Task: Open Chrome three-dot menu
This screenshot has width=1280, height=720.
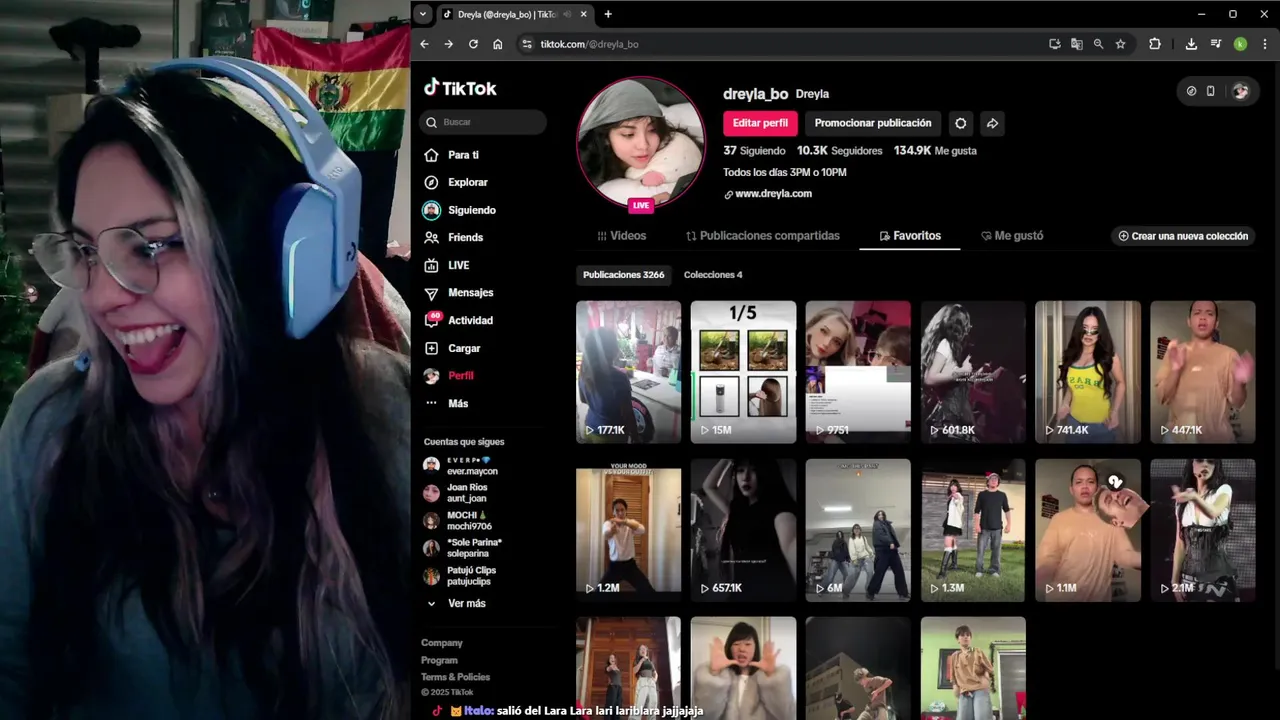Action: [1265, 44]
